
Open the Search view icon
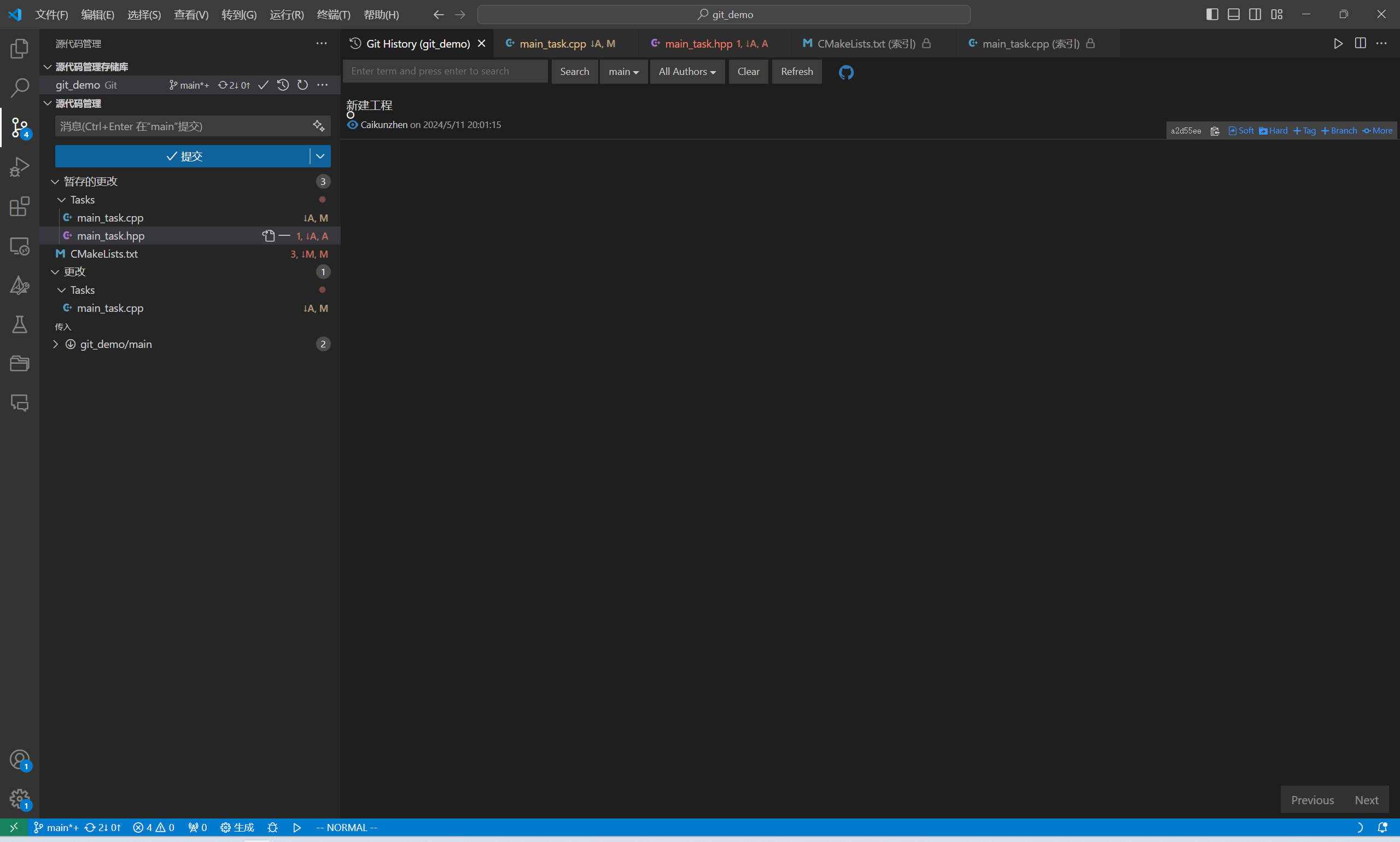(19, 88)
